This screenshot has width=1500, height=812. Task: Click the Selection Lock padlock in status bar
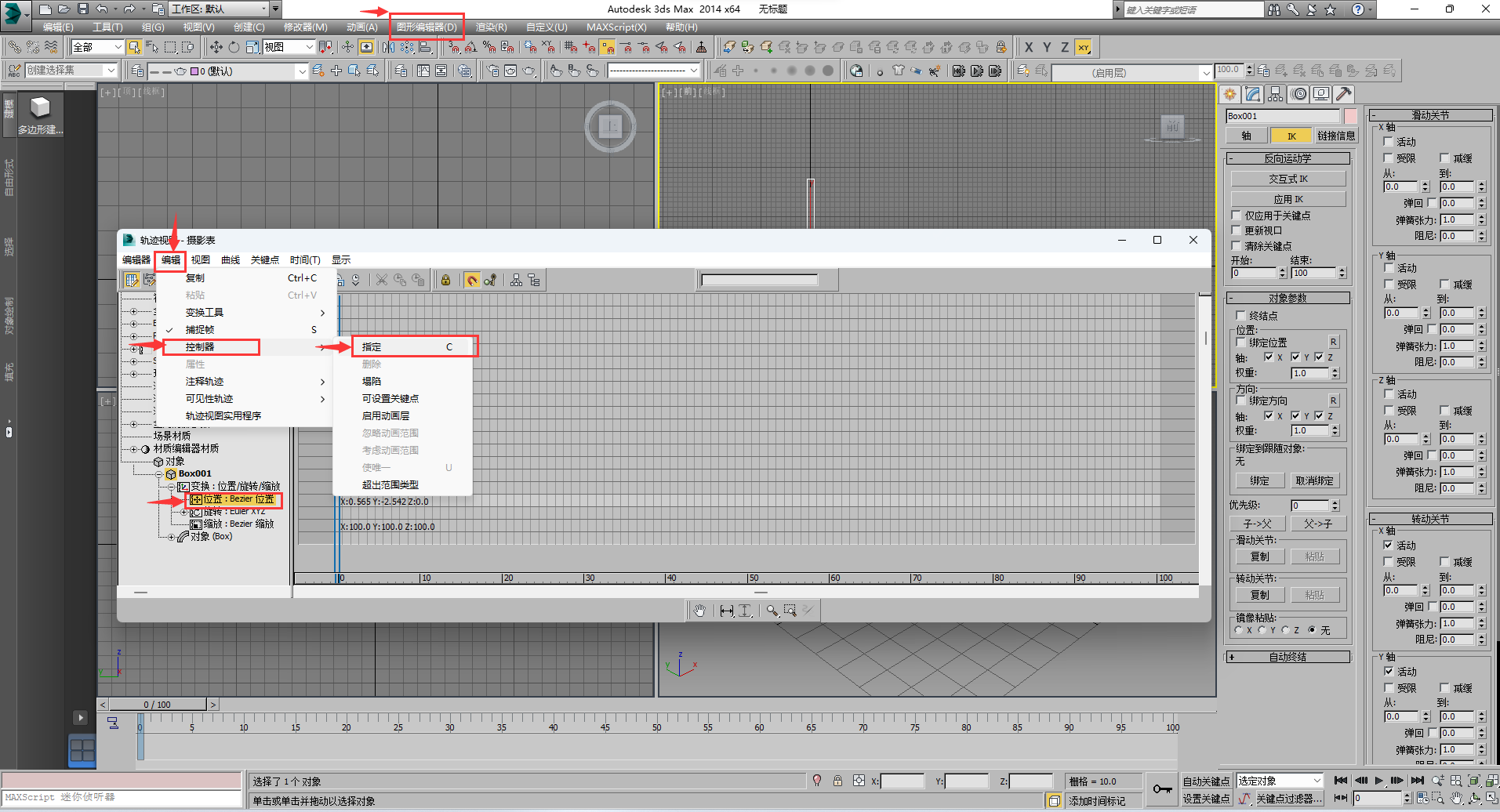pyautogui.click(x=837, y=781)
